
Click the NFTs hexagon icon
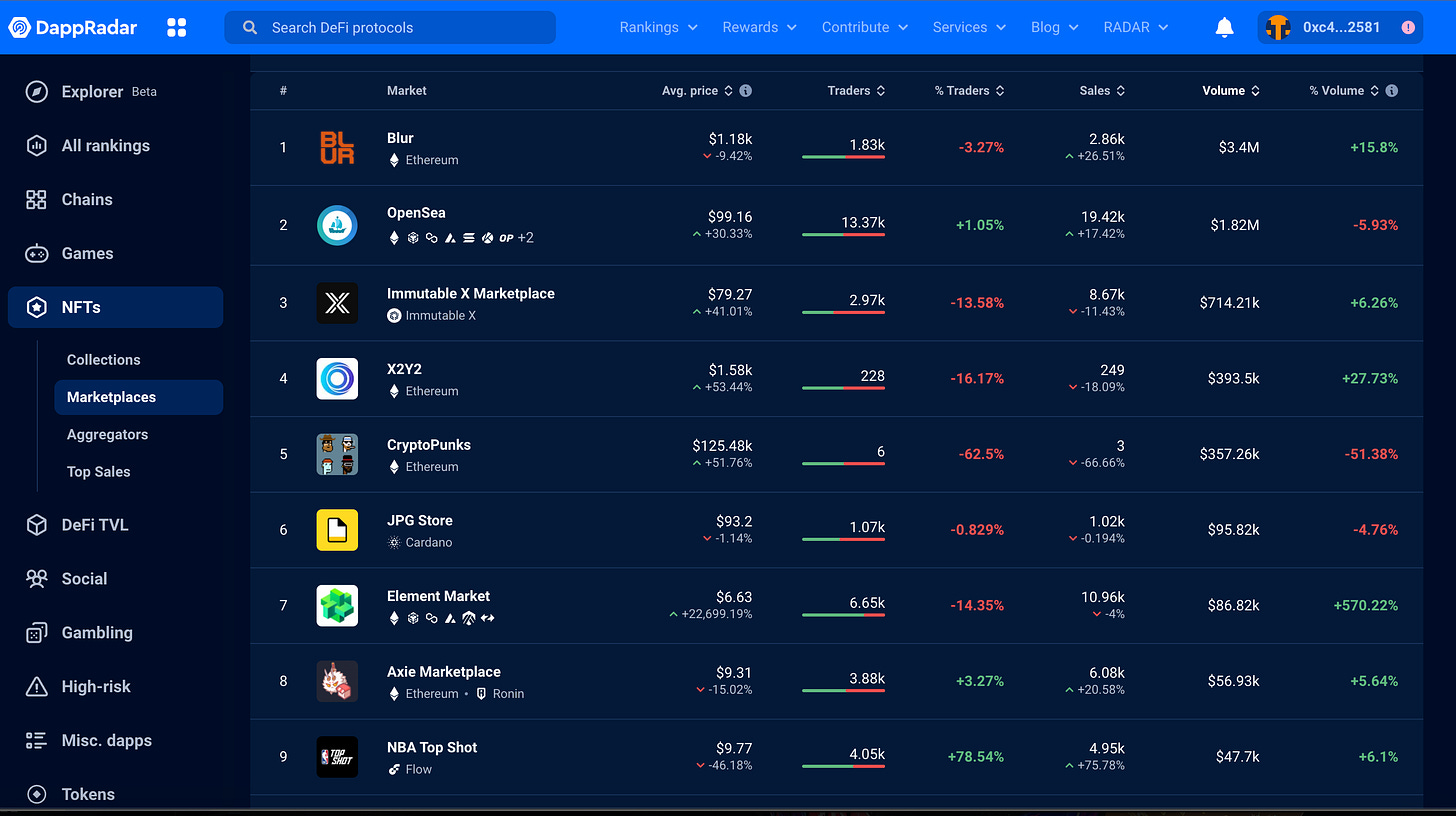[37, 307]
